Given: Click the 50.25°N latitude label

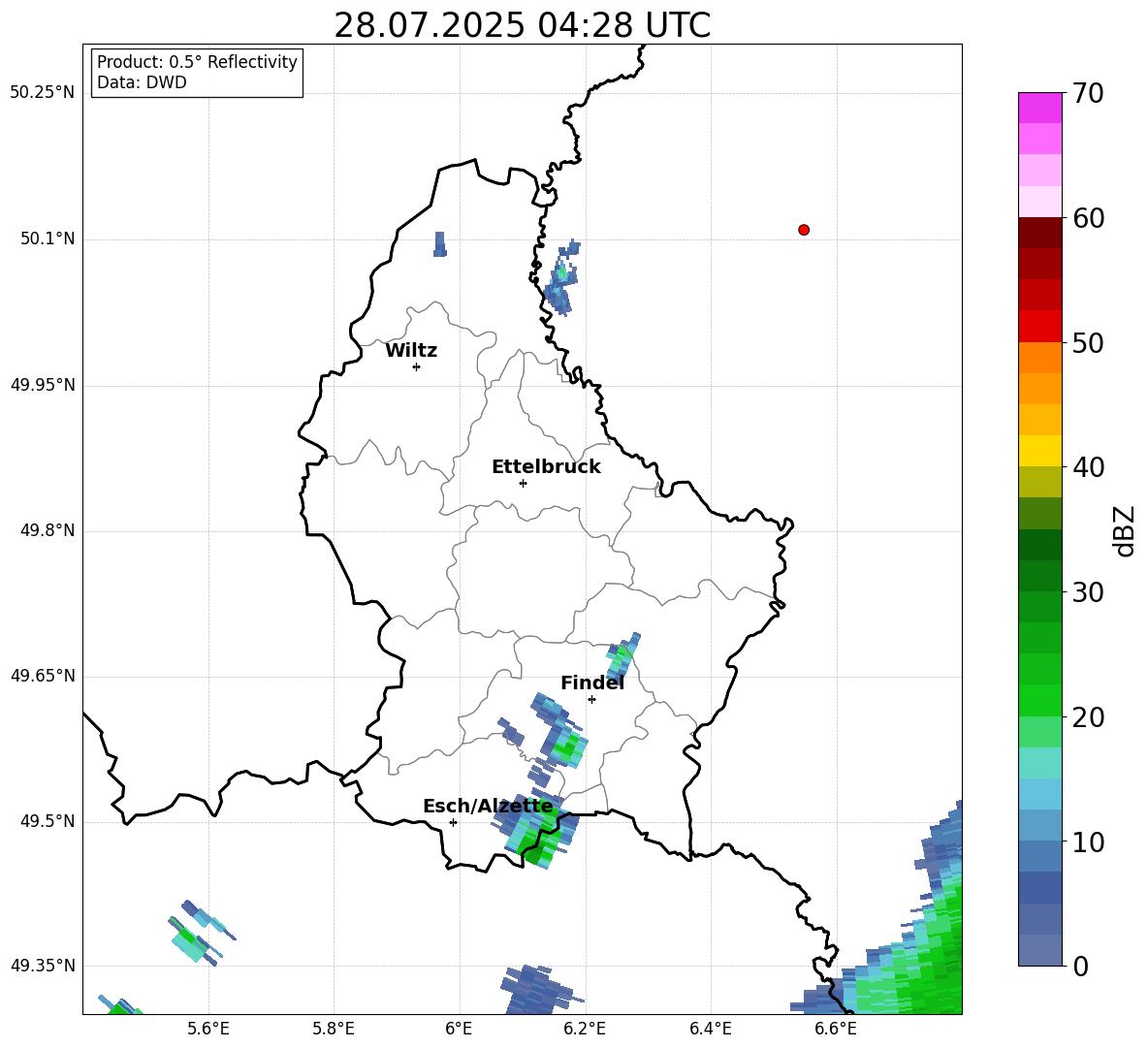Looking at the screenshot, I should point(43,93).
